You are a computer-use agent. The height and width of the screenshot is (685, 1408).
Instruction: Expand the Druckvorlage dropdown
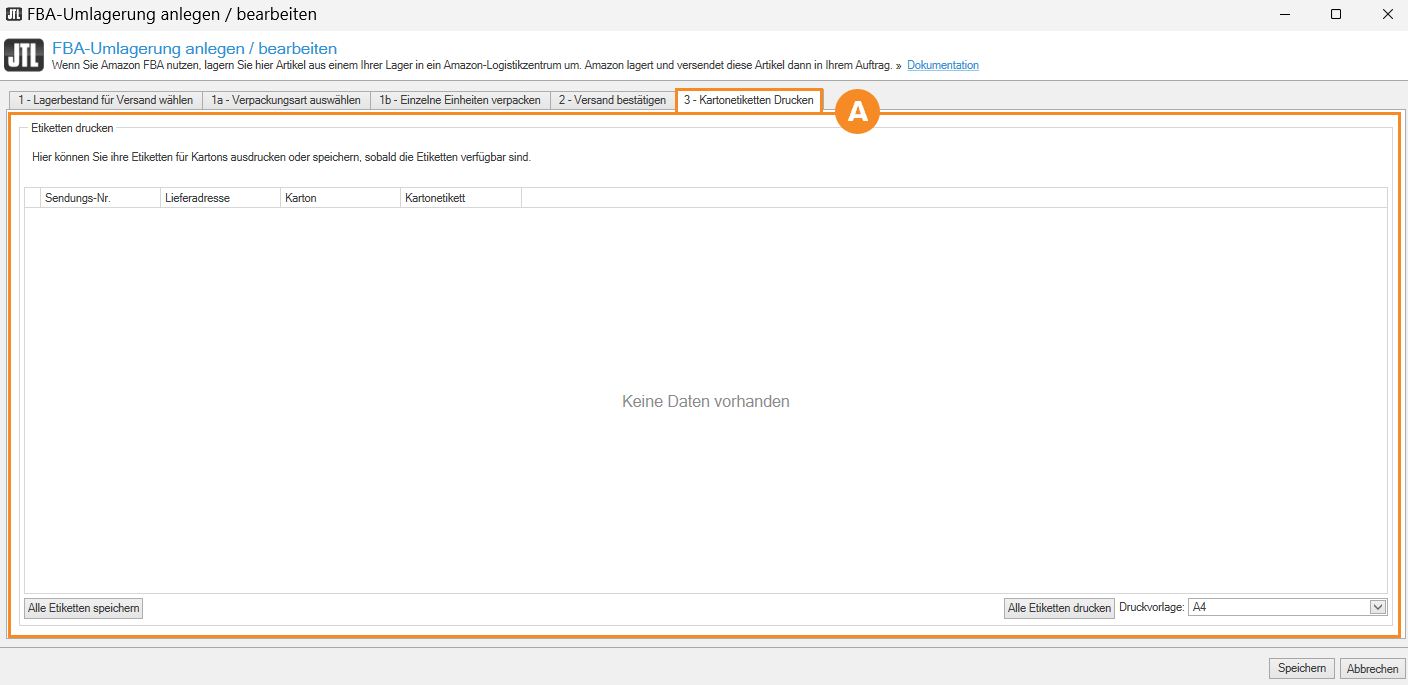pos(1377,607)
